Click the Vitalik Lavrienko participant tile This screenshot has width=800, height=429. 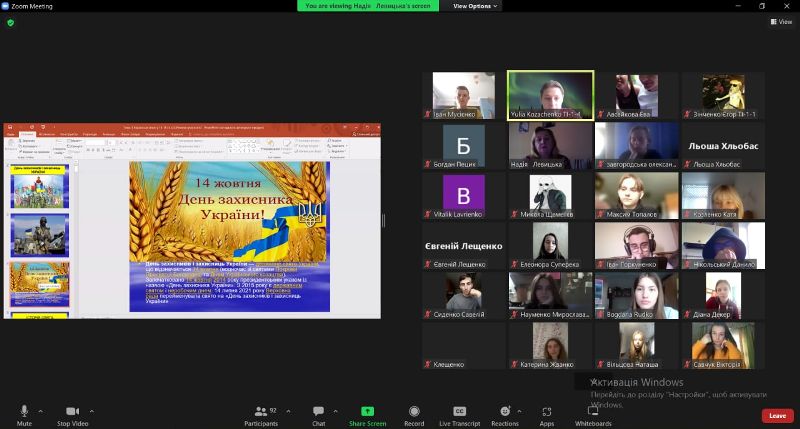coord(463,196)
